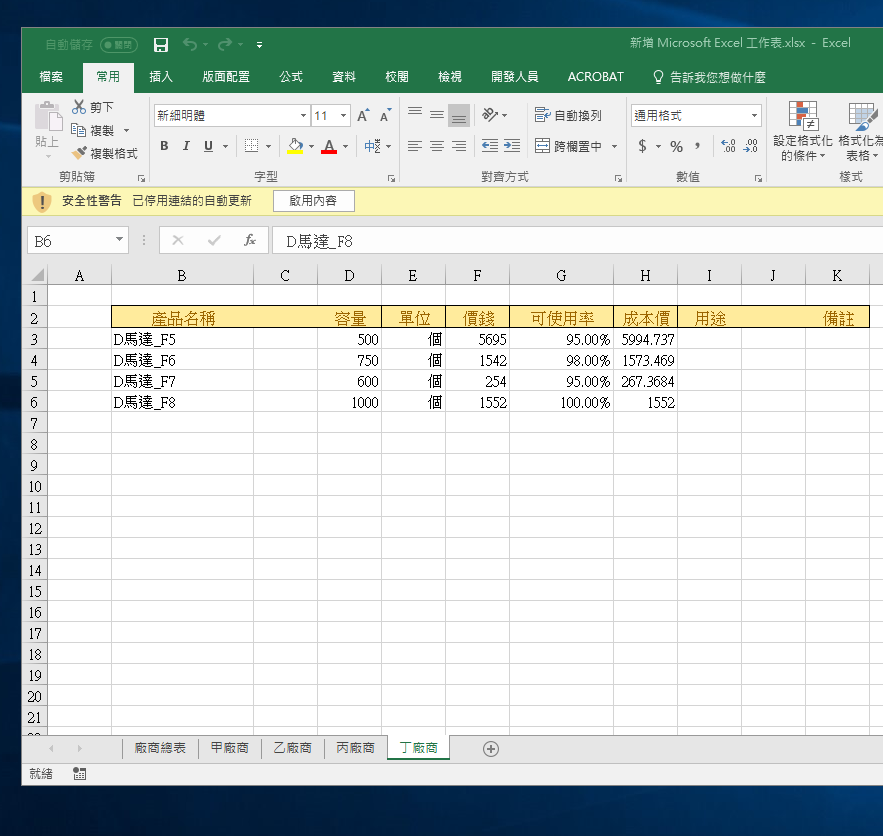Screen dimensions: 883x836
Task: Toggle Wrap Text 自動換列
Action: tap(568, 115)
